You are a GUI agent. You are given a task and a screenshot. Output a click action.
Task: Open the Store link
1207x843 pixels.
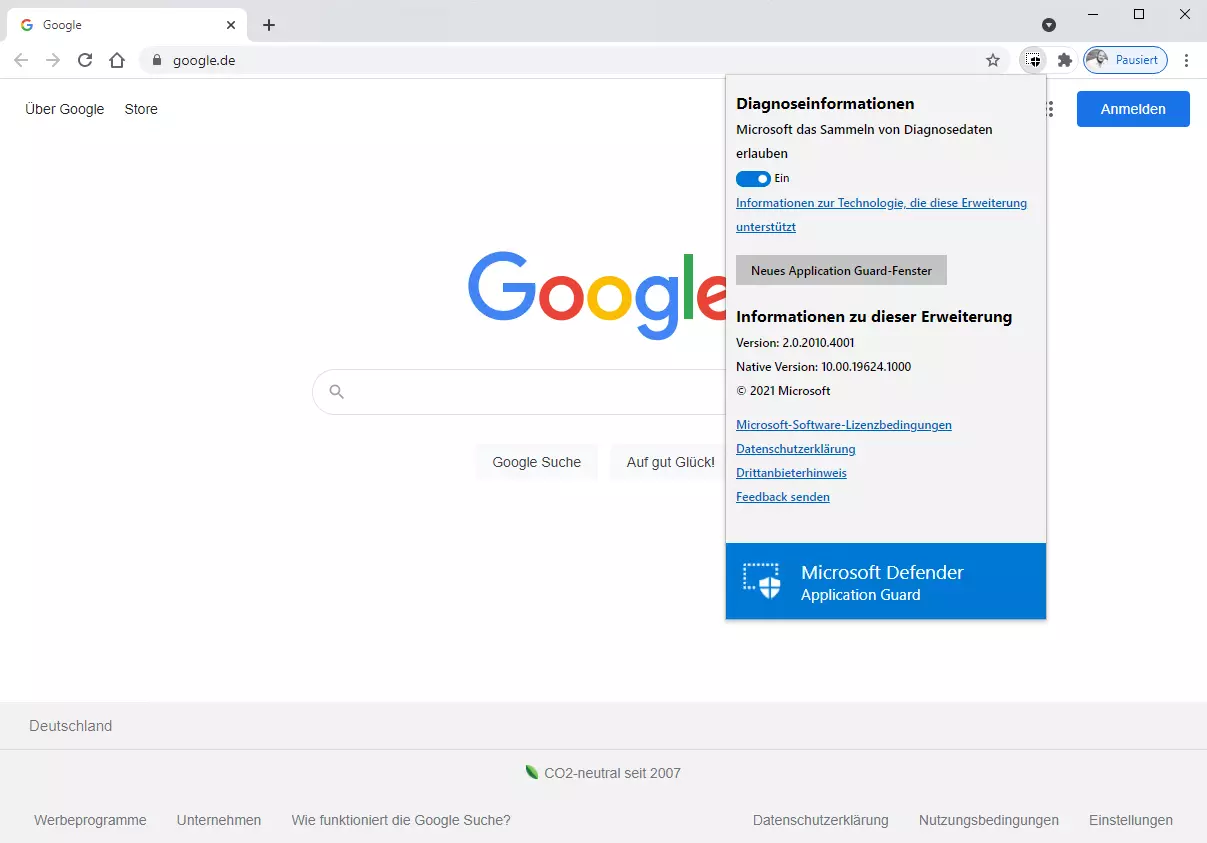pyautogui.click(x=141, y=109)
